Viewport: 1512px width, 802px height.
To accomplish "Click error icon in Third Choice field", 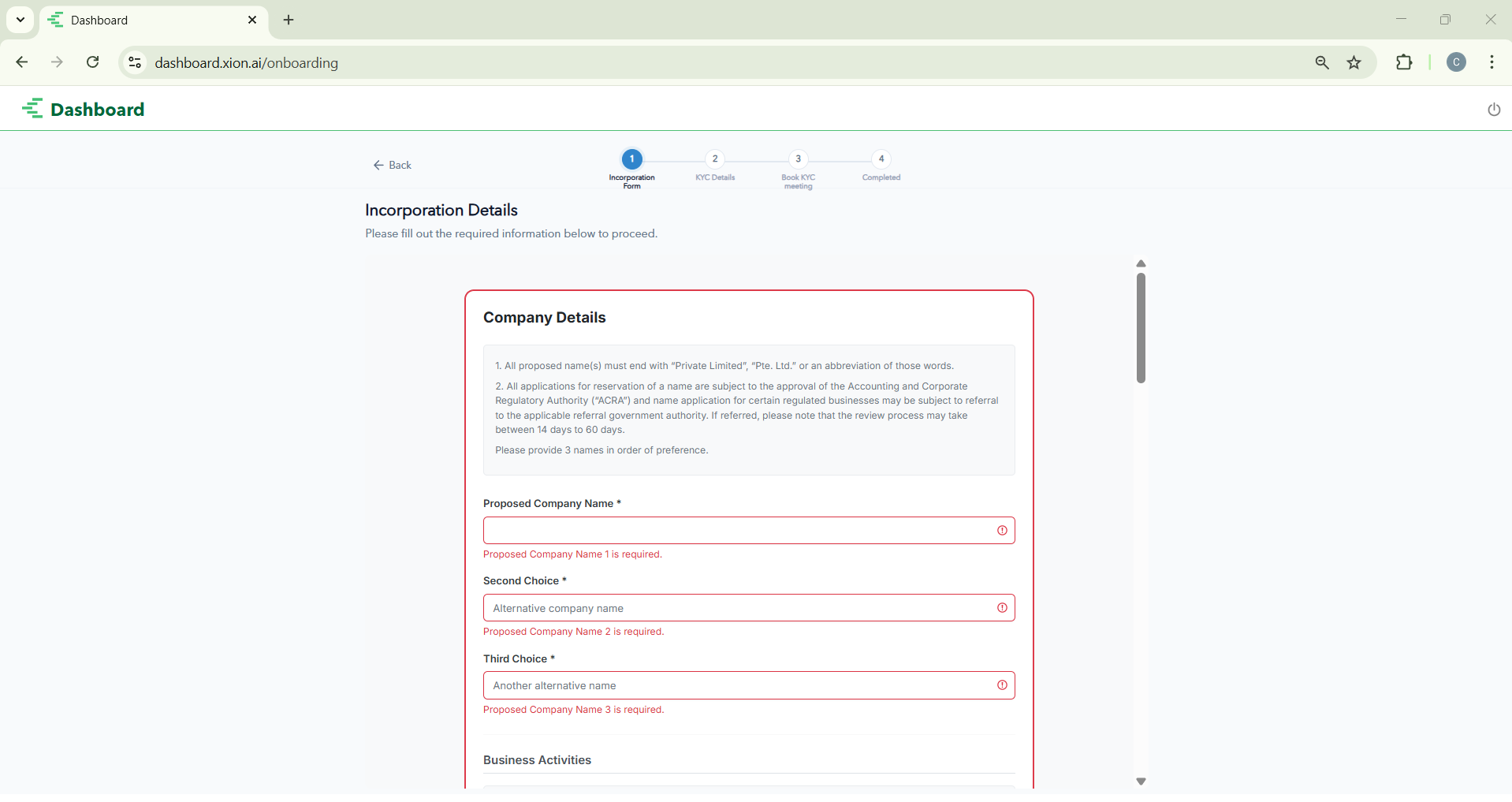I will pos(1002,685).
